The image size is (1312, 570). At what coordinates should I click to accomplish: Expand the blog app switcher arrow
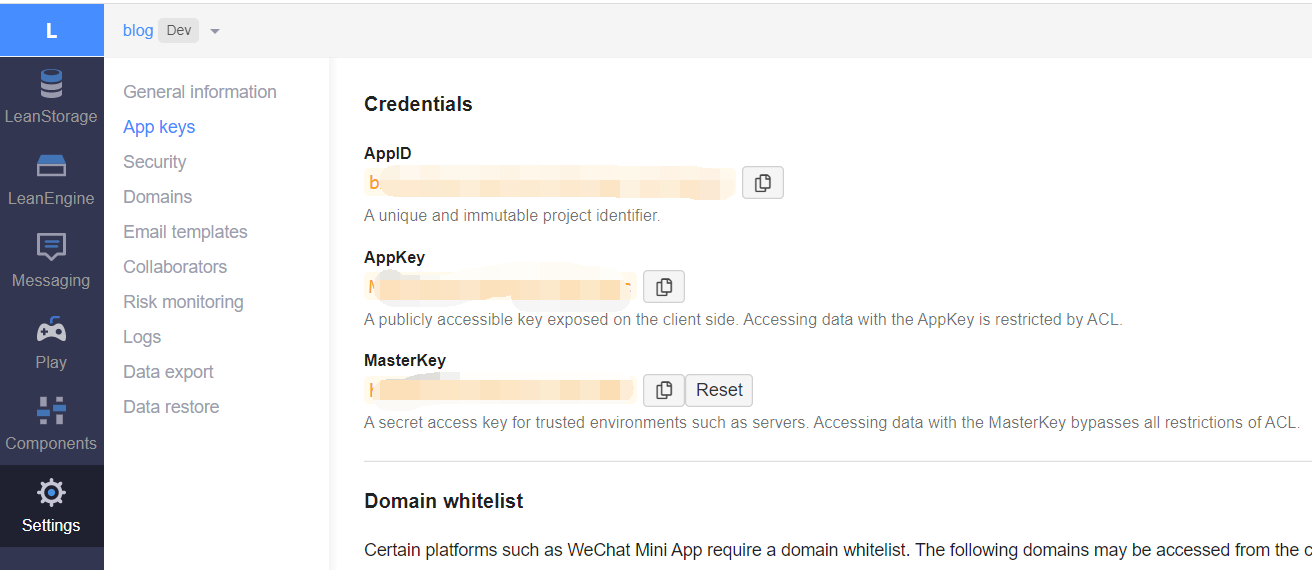coord(215,31)
